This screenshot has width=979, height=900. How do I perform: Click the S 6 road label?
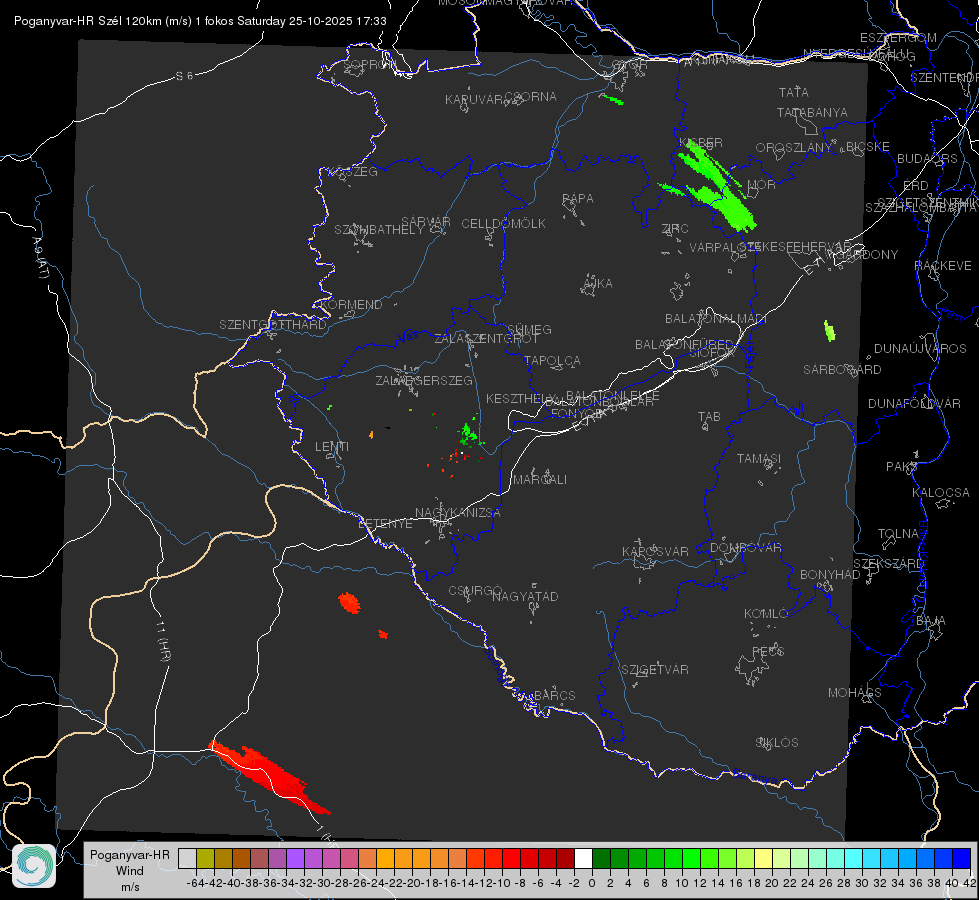[x=184, y=76]
